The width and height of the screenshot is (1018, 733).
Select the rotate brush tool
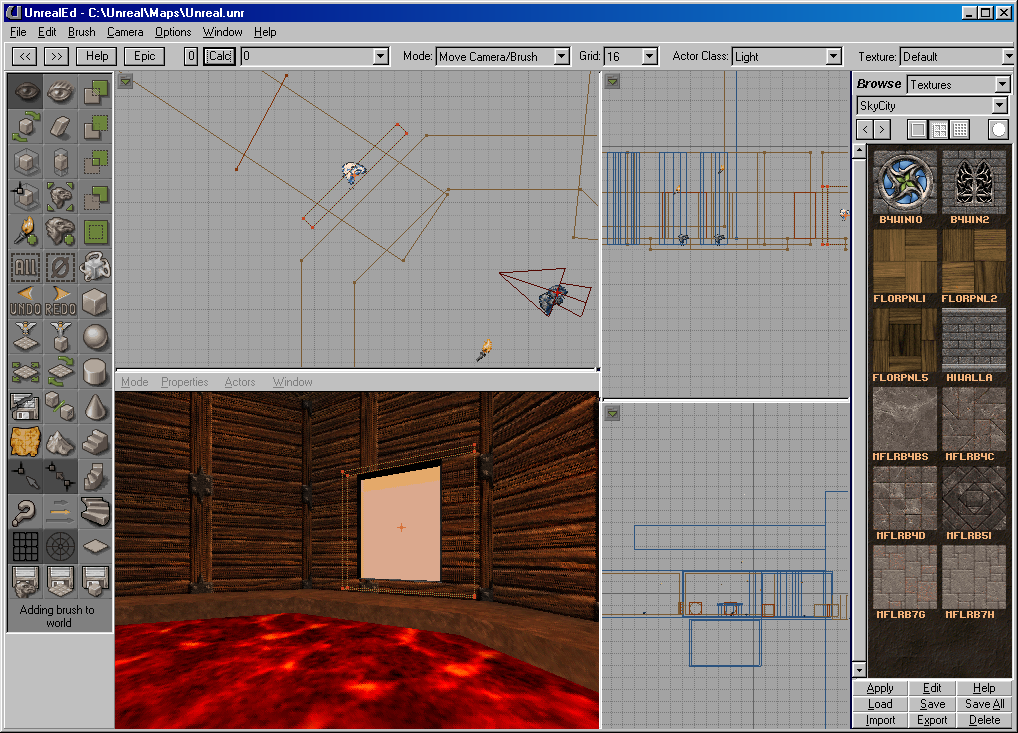coord(26,127)
